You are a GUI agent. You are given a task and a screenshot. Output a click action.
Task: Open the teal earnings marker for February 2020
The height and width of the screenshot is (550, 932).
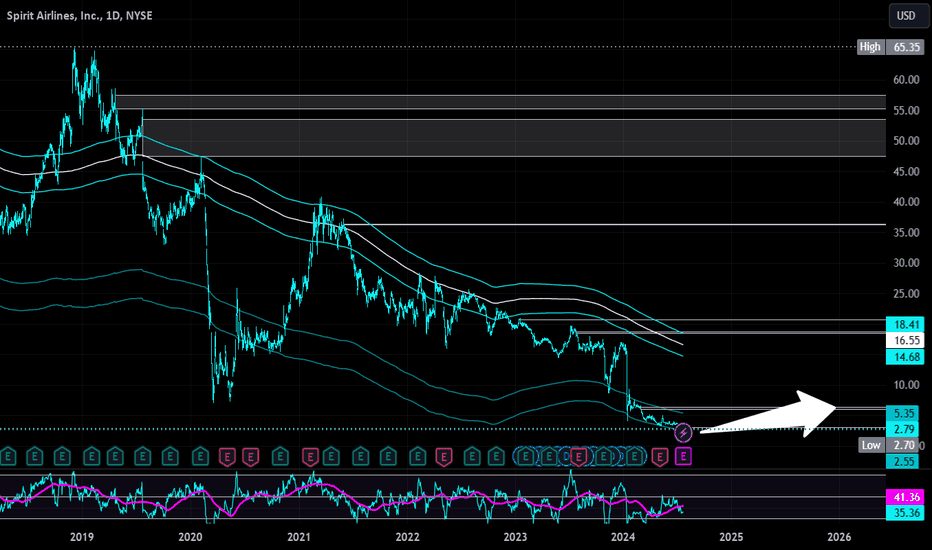point(200,457)
